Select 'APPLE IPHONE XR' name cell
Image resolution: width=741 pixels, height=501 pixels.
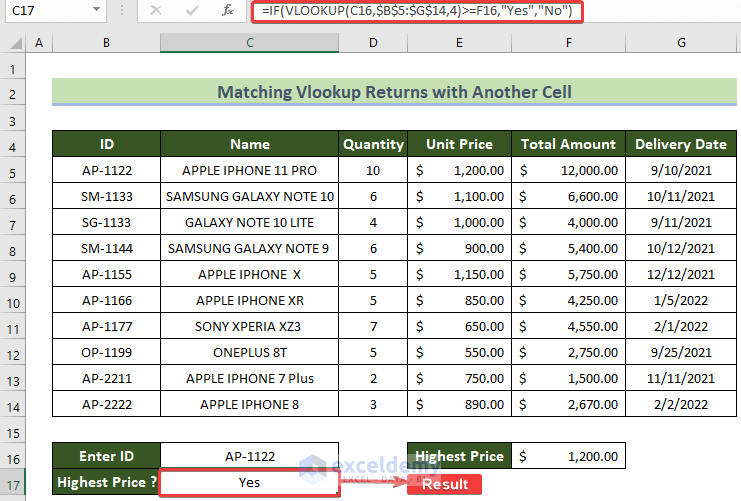(250, 300)
